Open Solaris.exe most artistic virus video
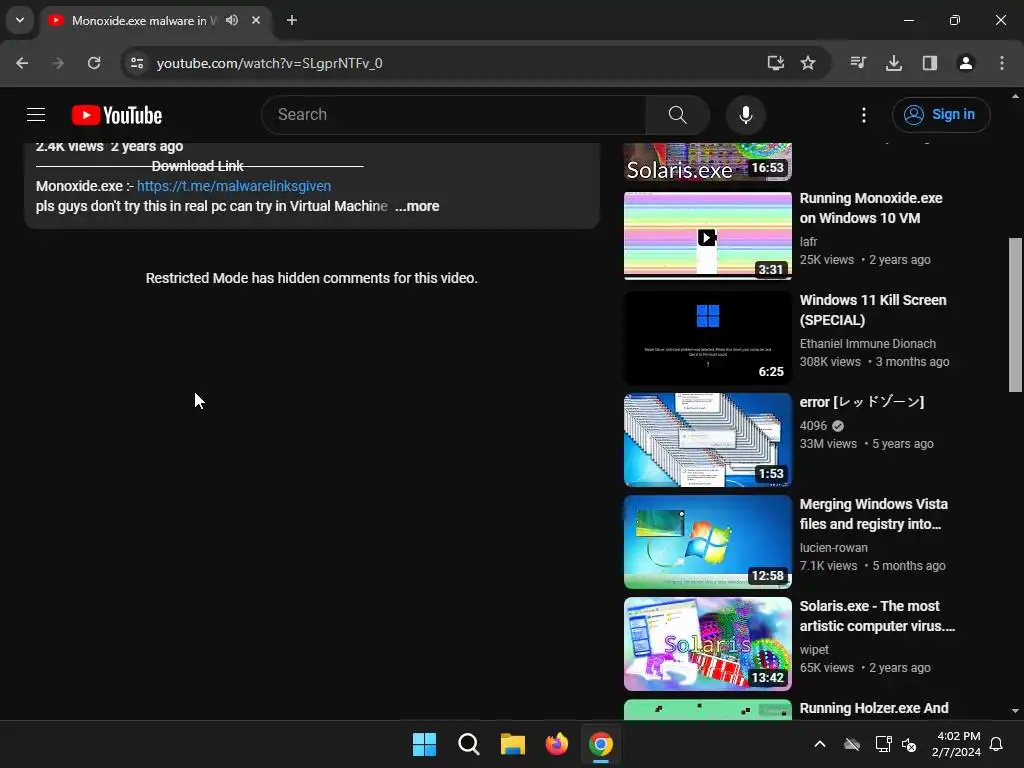The height and width of the screenshot is (768, 1024). point(877,616)
